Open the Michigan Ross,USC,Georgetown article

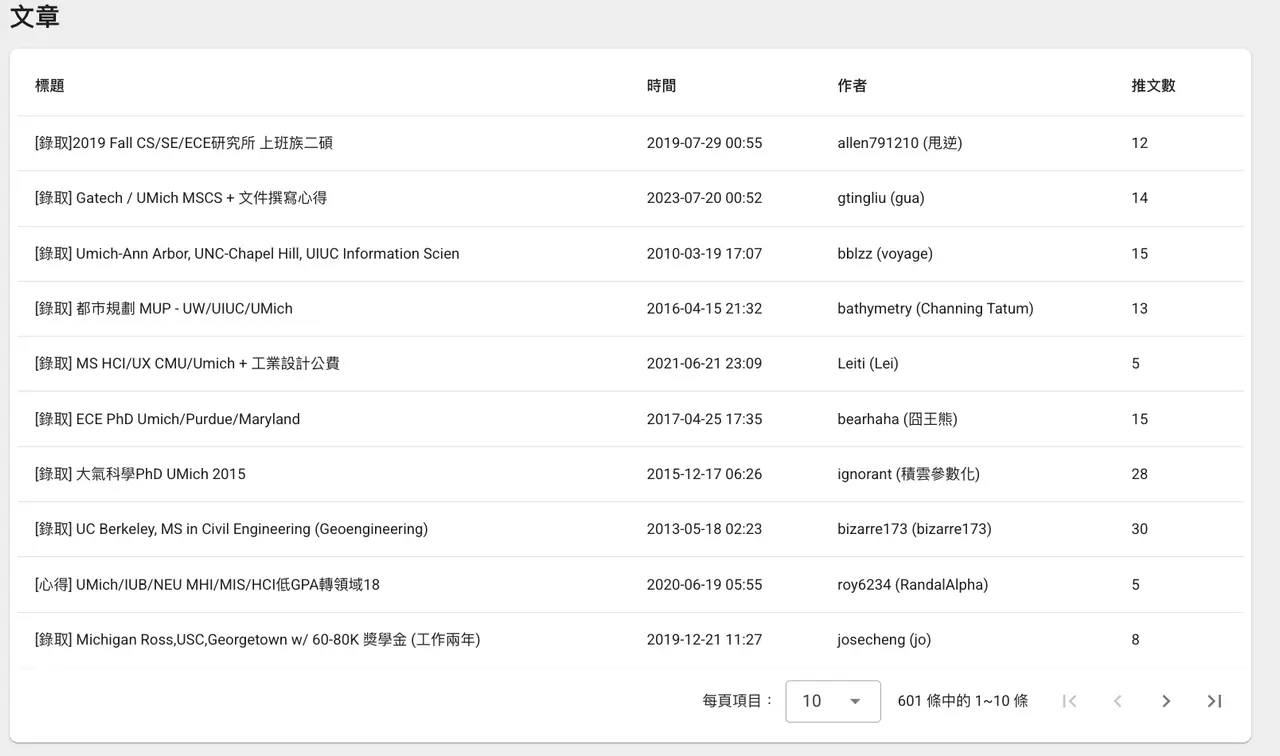click(x=257, y=640)
